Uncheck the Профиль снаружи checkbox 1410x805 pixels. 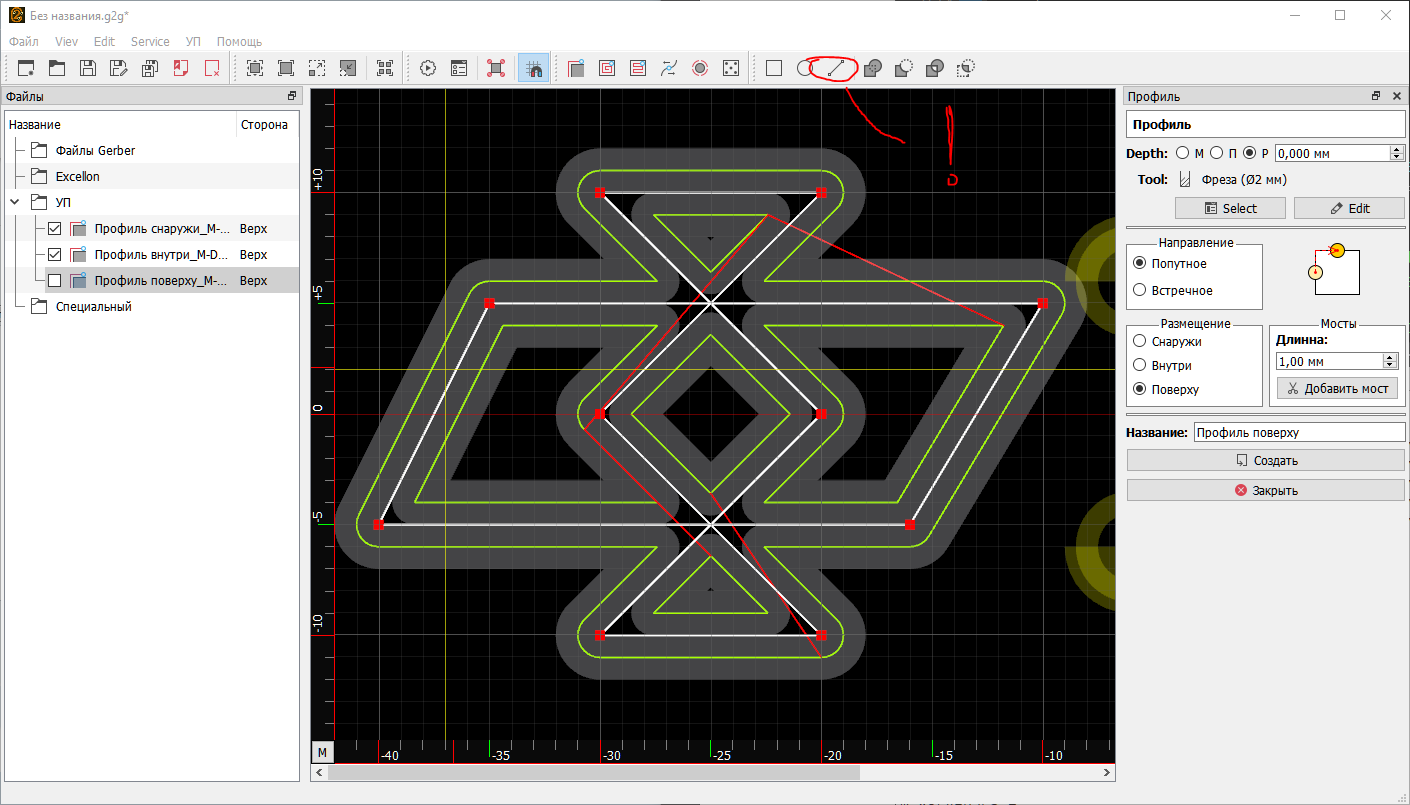(55, 229)
